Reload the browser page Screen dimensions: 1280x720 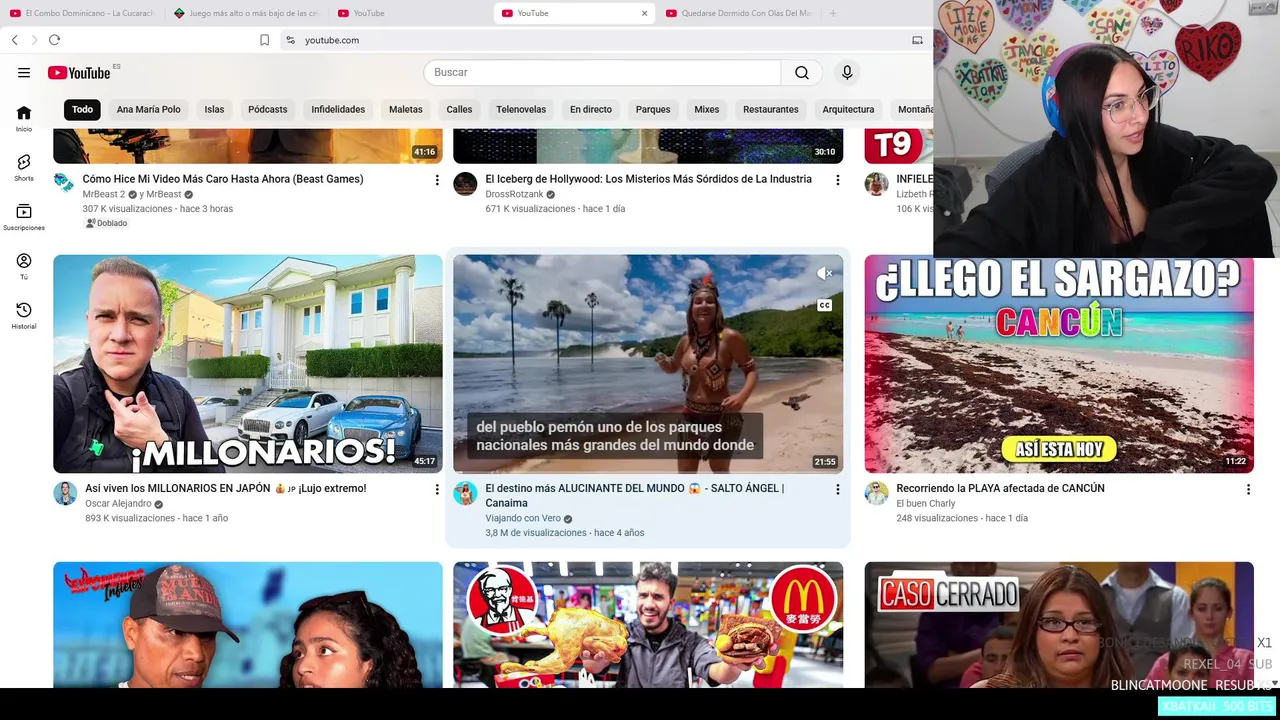click(x=54, y=40)
